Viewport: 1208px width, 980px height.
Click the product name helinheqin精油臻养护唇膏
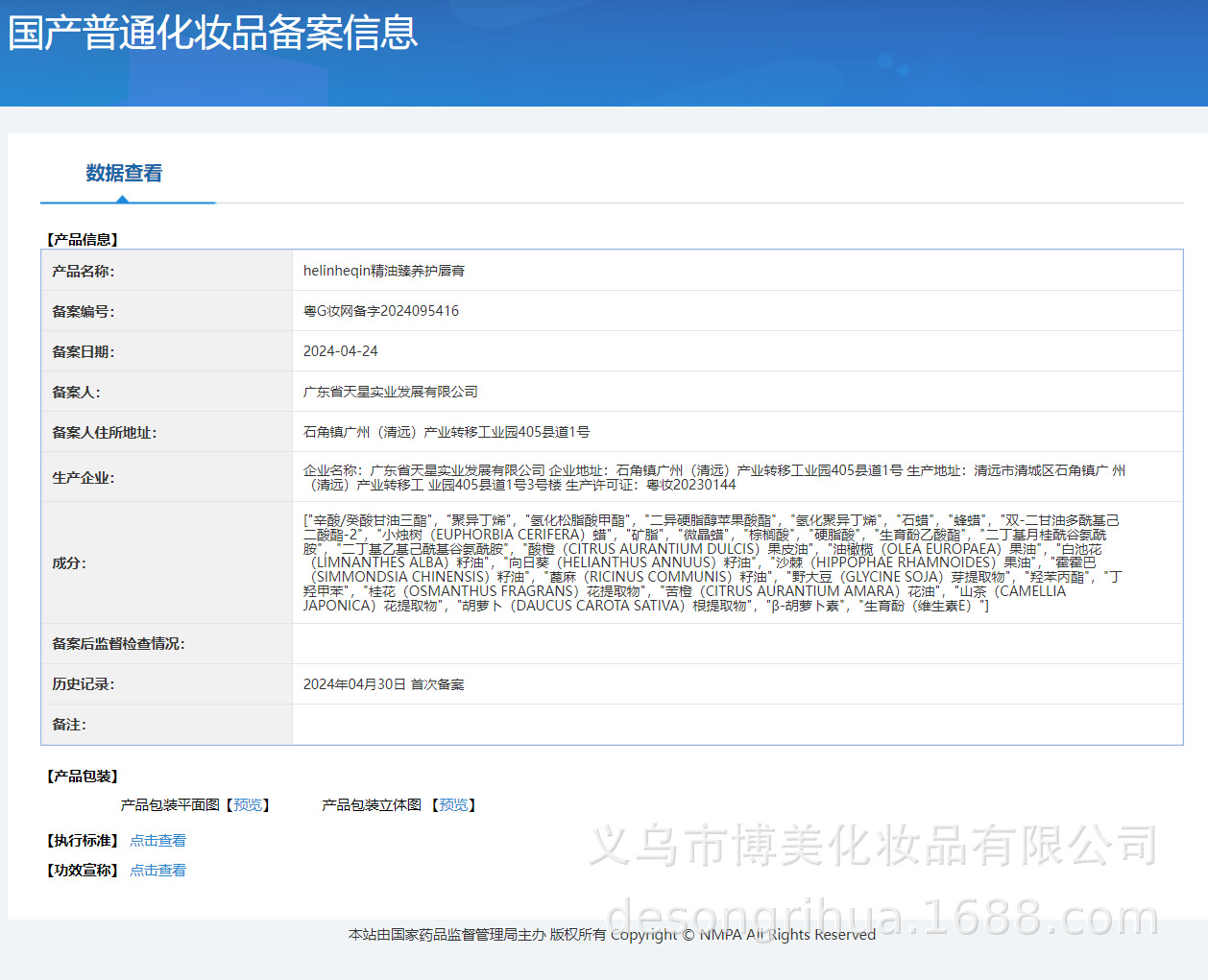384,271
